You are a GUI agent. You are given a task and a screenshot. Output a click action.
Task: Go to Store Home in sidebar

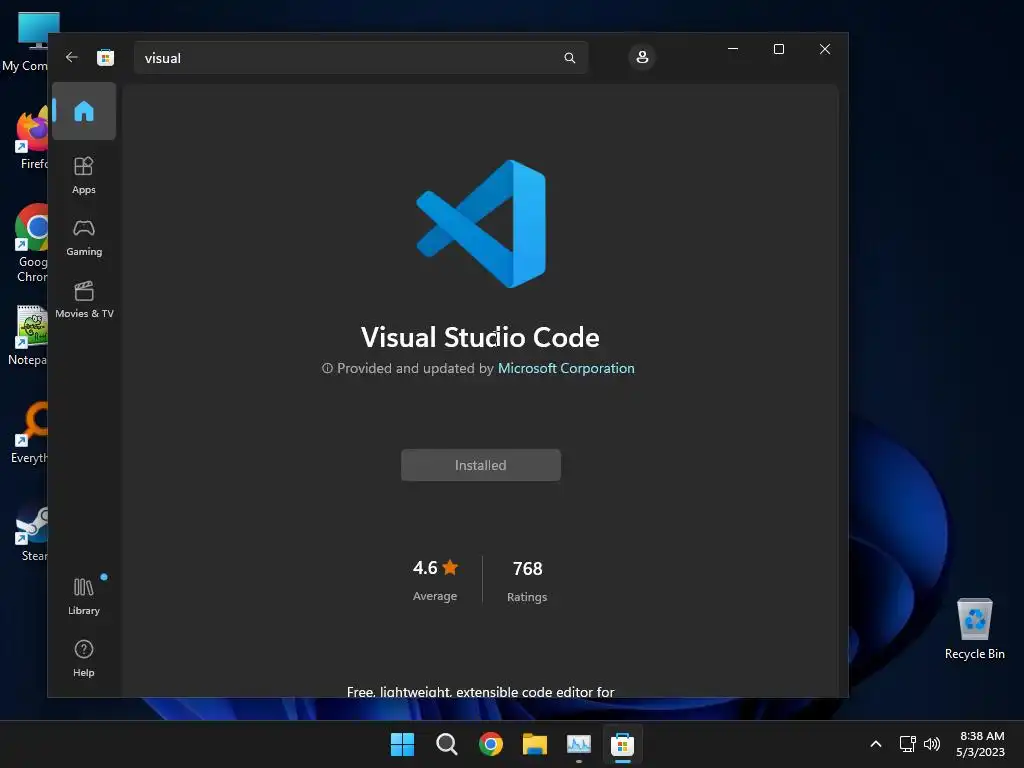click(x=84, y=111)
